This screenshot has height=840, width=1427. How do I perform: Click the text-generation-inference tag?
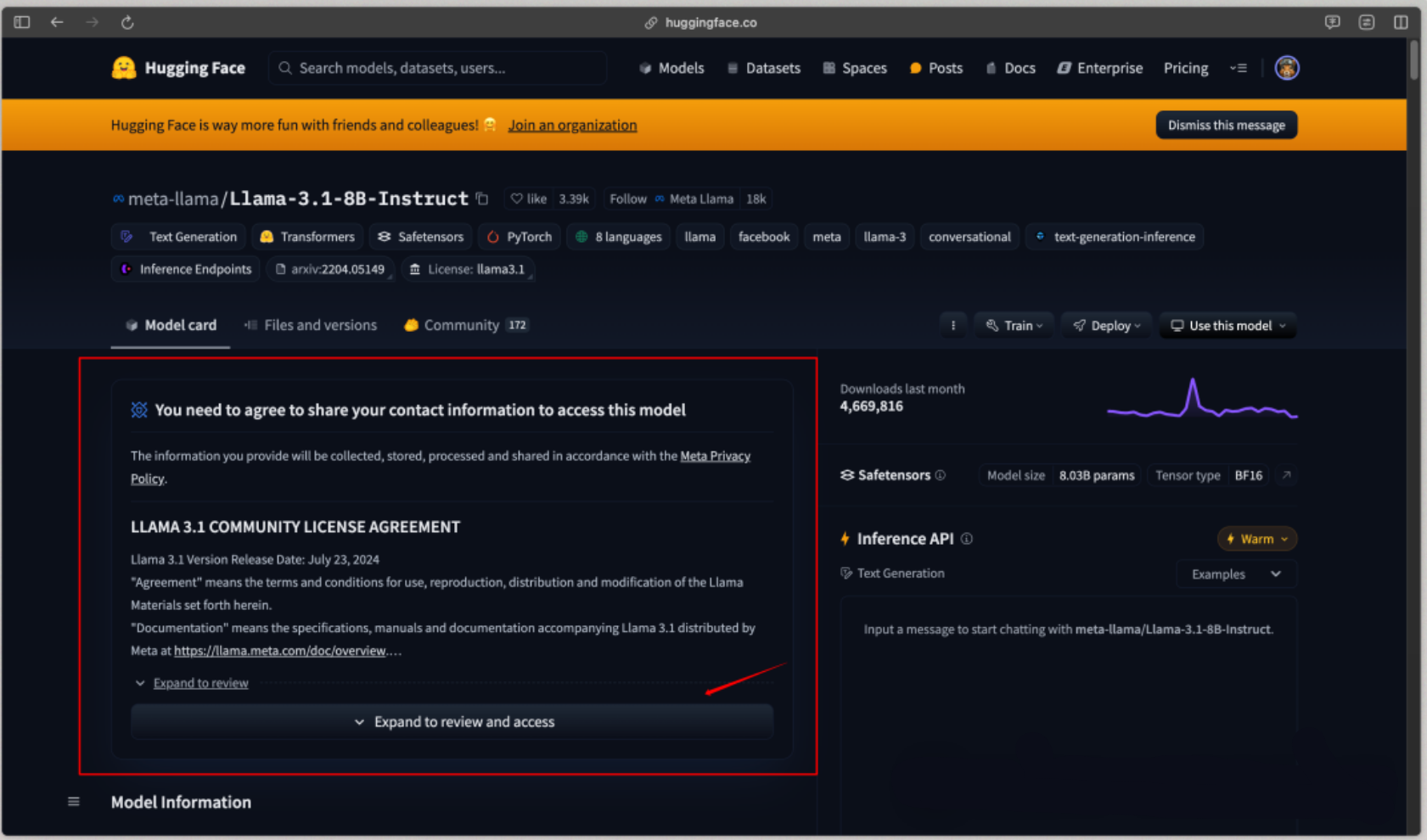pyautogui.click(x=1115, y=237)
